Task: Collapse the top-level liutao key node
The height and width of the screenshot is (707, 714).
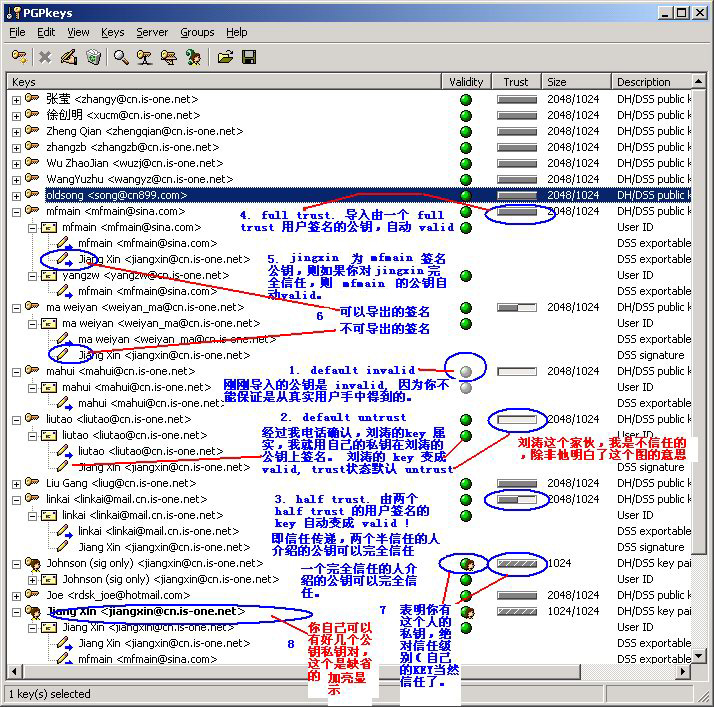Action: (x=16, y=420)
